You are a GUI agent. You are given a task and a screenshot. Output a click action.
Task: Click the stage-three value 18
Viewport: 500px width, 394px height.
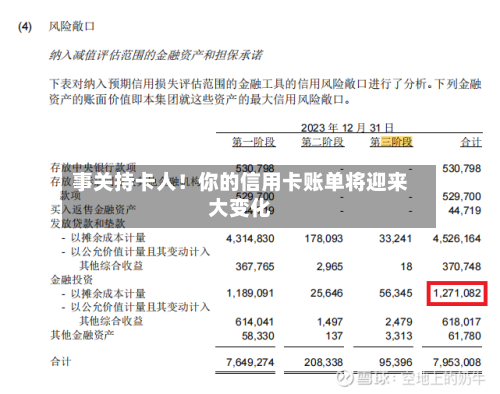406,267
